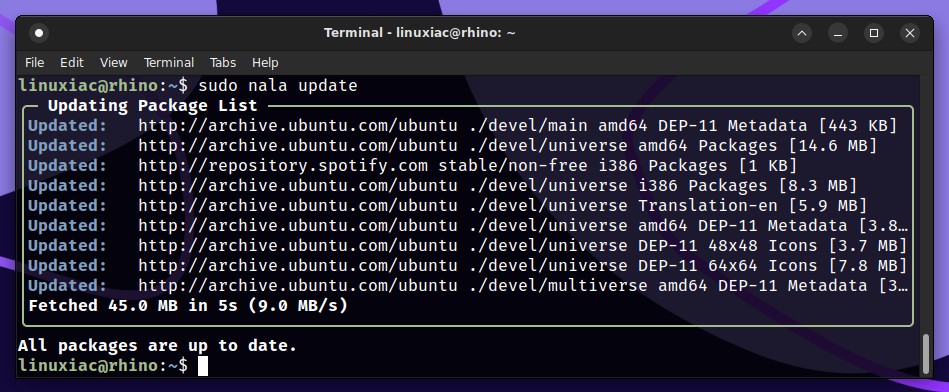Shade the window with the up-arrow button
Image resolution: width=949 pixels, height=392 pixels.
802,33
